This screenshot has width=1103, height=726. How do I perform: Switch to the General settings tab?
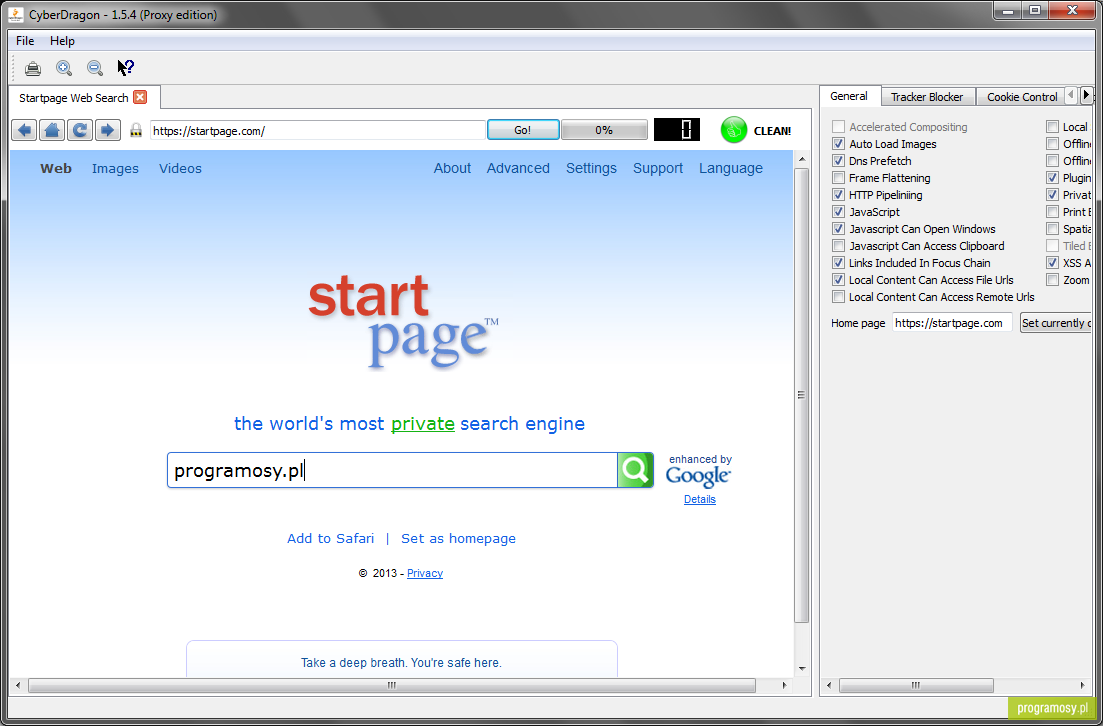849,96
